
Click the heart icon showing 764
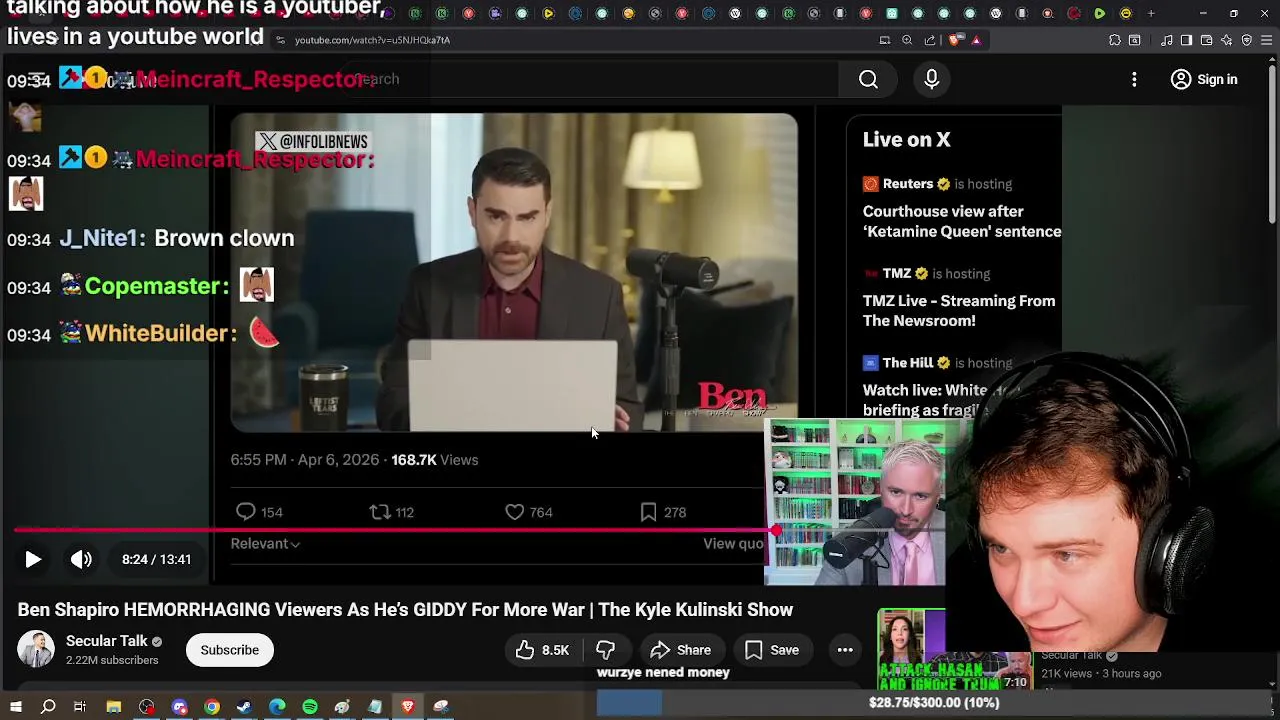click(514, 512)
